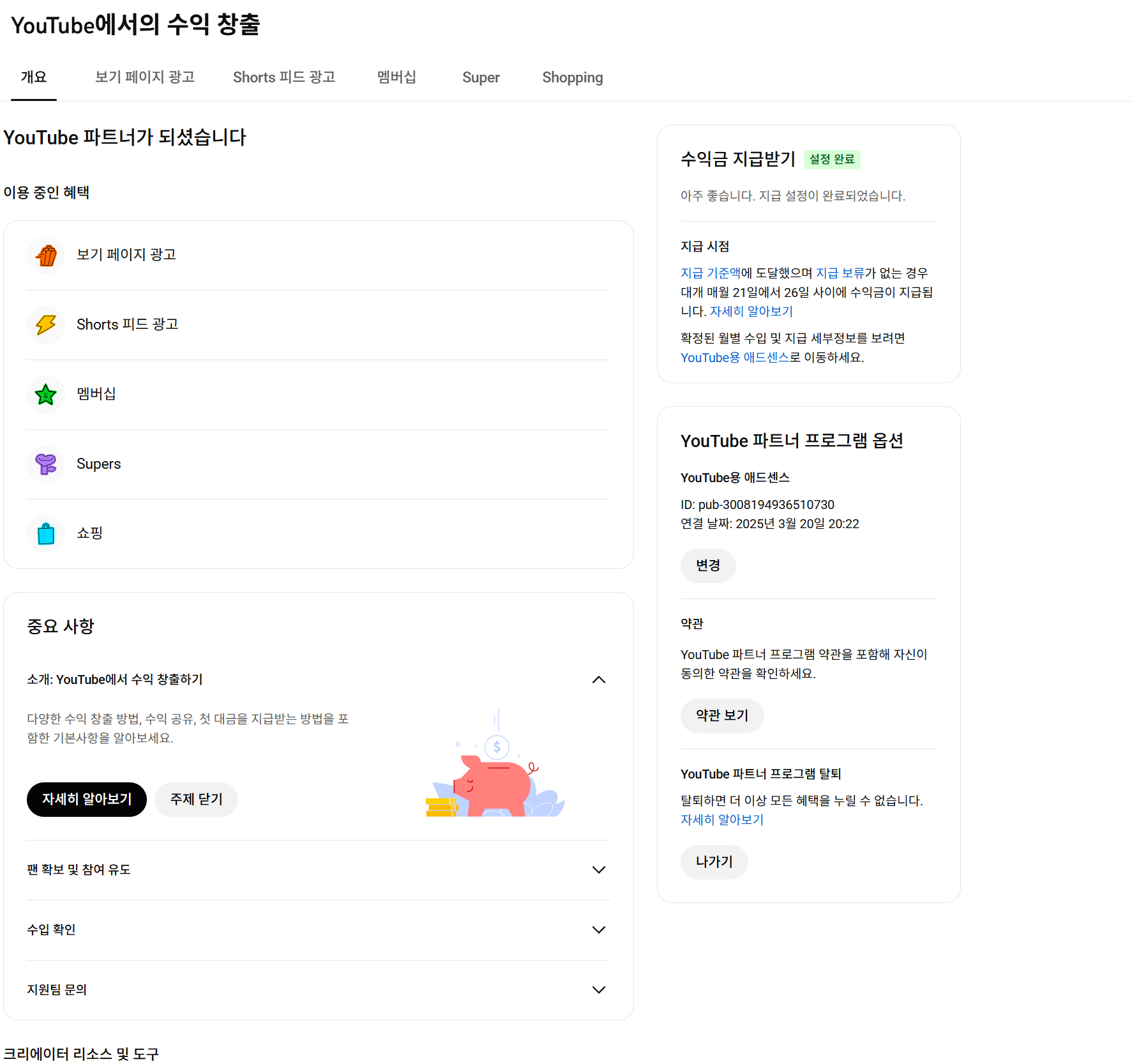The height and width of the screenshot is (1064, 1132).
Task: Collapse the 소개: YouTube에서 수익 창출하기 section
Action: [x=598, y=680]
